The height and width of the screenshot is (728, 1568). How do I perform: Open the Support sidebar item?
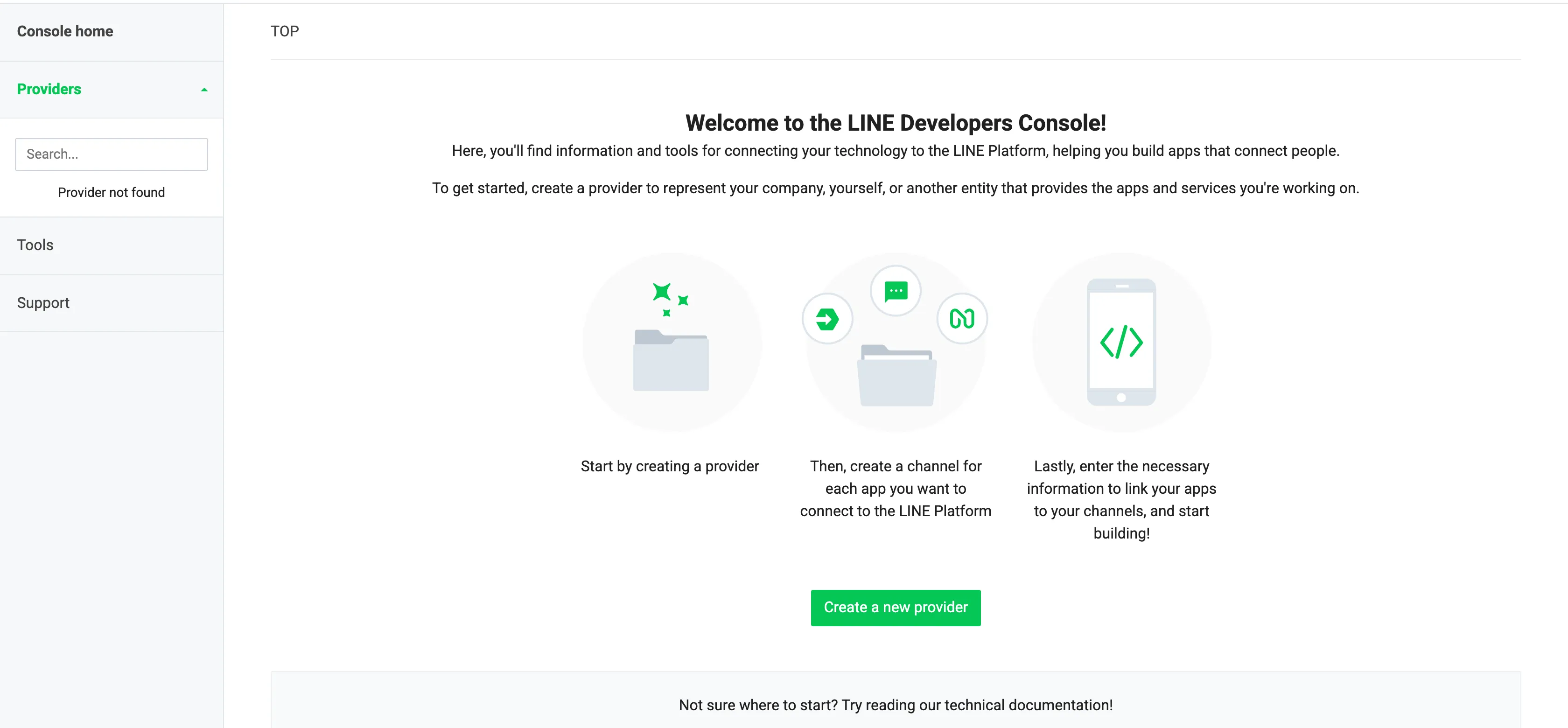pyautogui.click(x=43, y=302)
